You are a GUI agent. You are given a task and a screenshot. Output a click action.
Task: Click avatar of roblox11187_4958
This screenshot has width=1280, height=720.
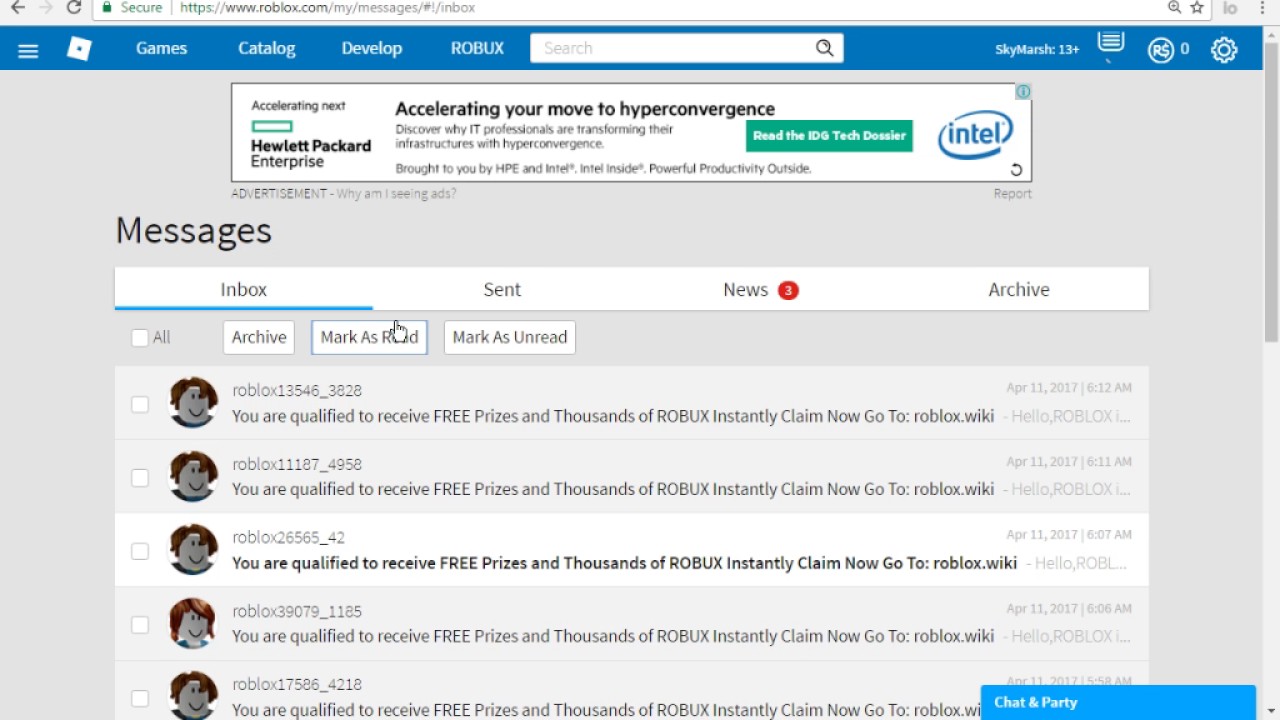tap(193, 476)
